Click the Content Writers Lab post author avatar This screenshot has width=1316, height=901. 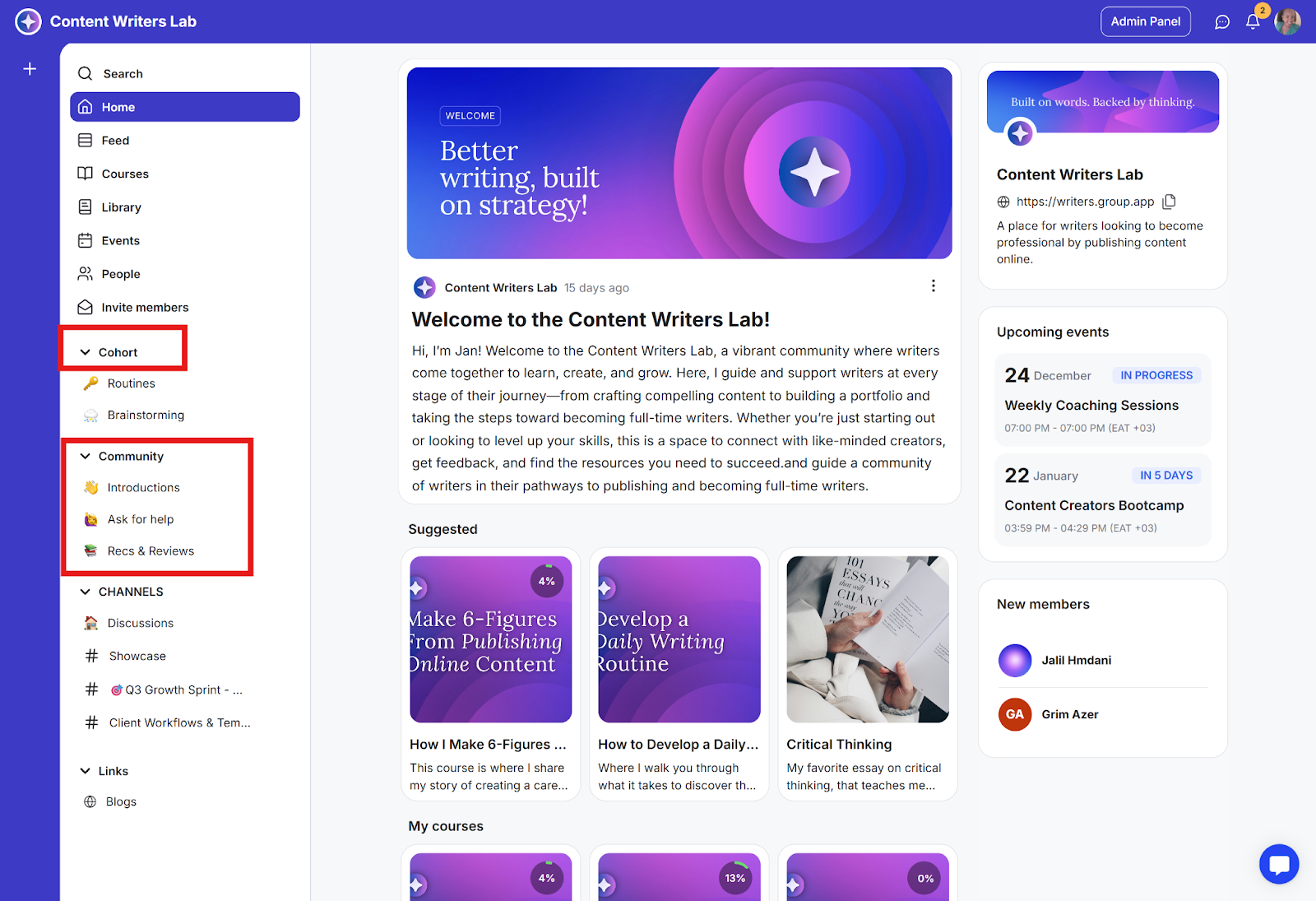(x=424, y=287)
